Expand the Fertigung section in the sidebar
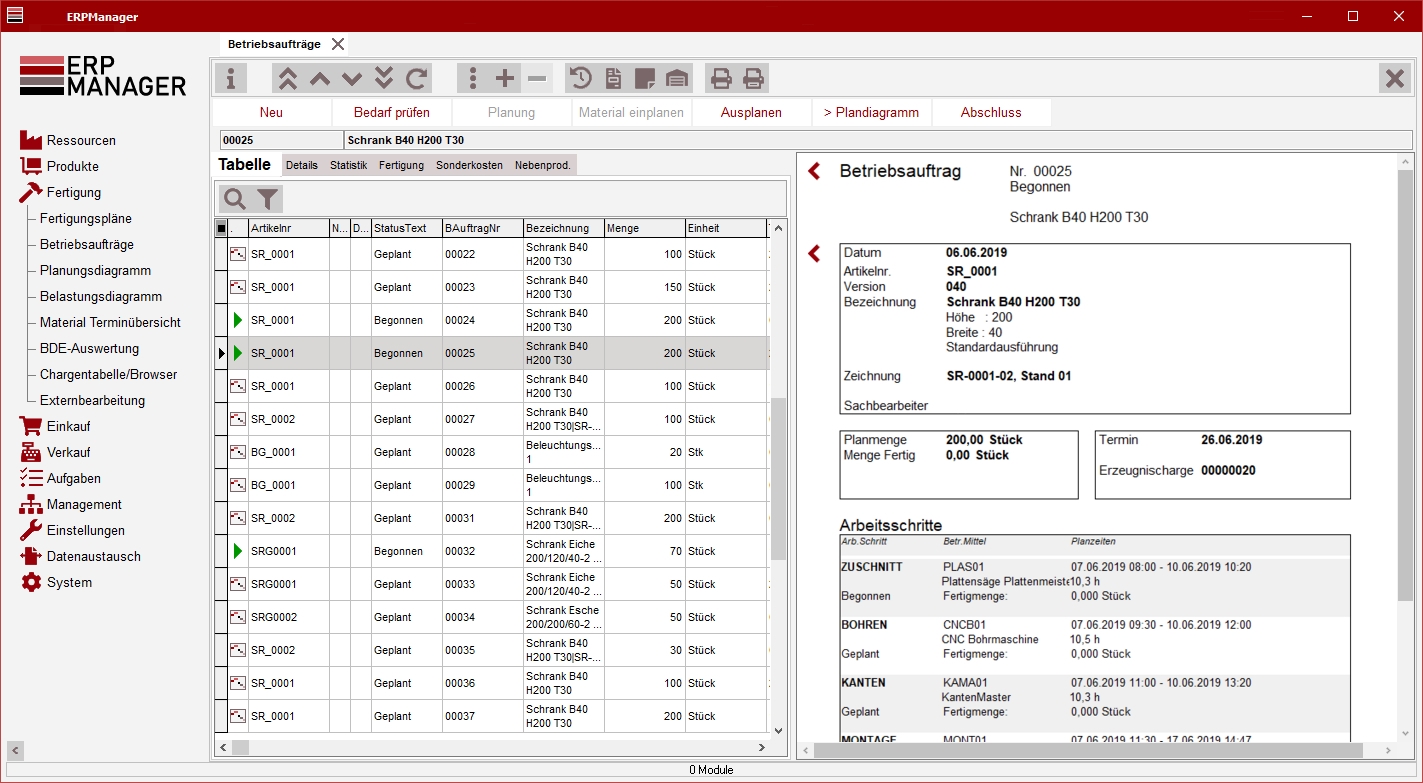Viewport: 1423px width, 783px height. tap(73, 192)
